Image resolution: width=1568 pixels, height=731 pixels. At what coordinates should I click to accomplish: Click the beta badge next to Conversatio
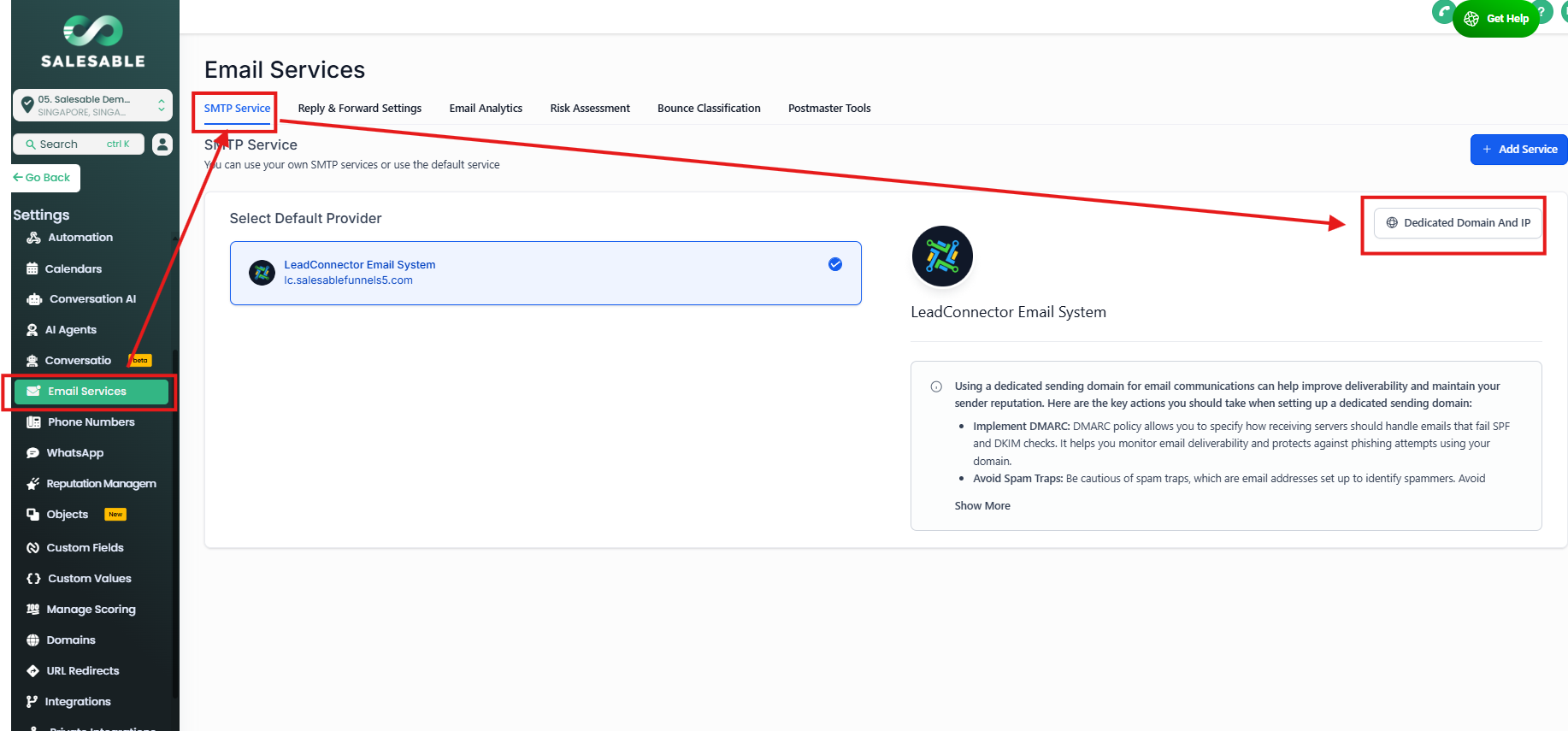(x=139, y=361)
